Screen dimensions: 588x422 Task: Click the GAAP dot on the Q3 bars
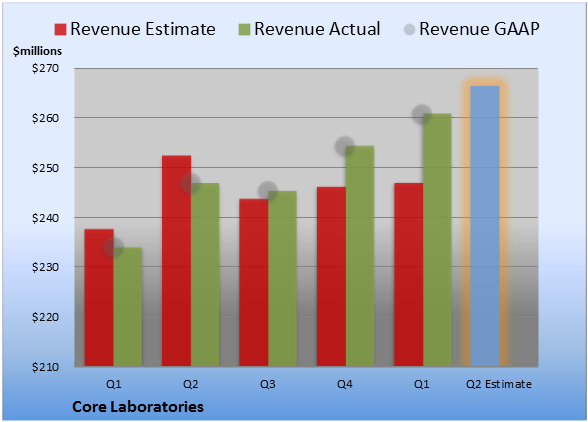tap(268, 191)
